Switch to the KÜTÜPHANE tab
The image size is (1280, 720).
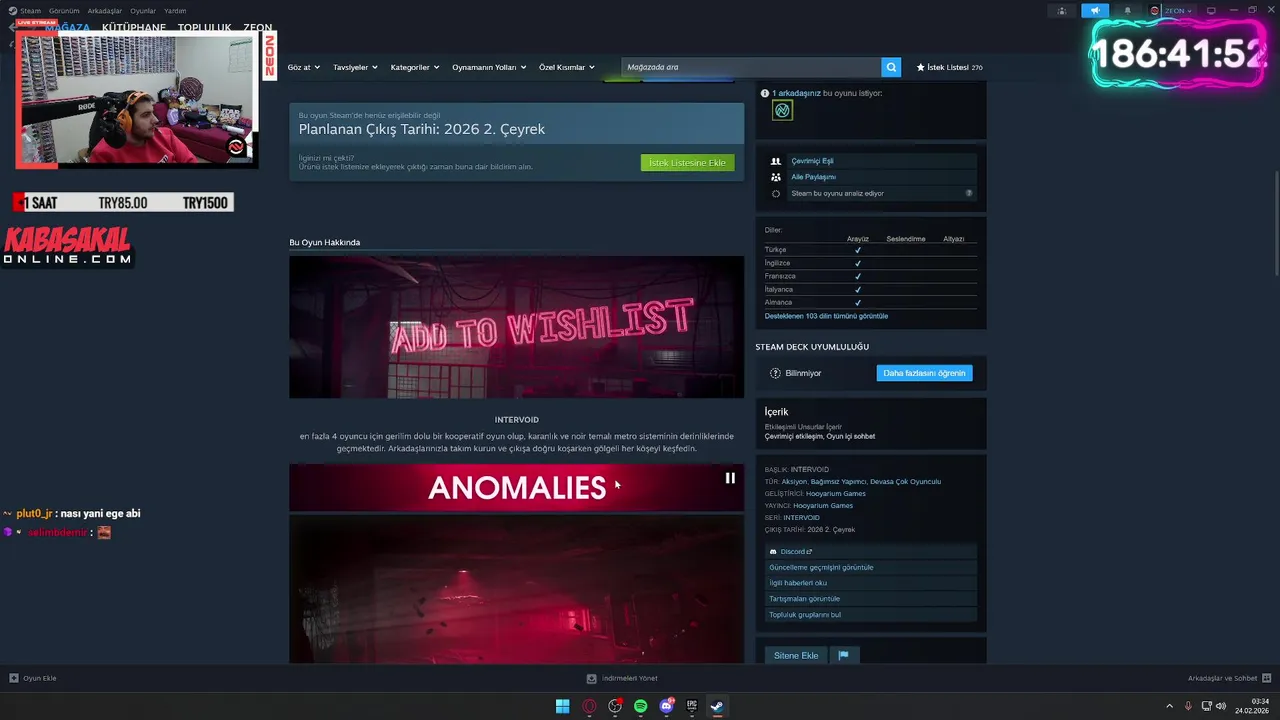click(x=134, y=28)
